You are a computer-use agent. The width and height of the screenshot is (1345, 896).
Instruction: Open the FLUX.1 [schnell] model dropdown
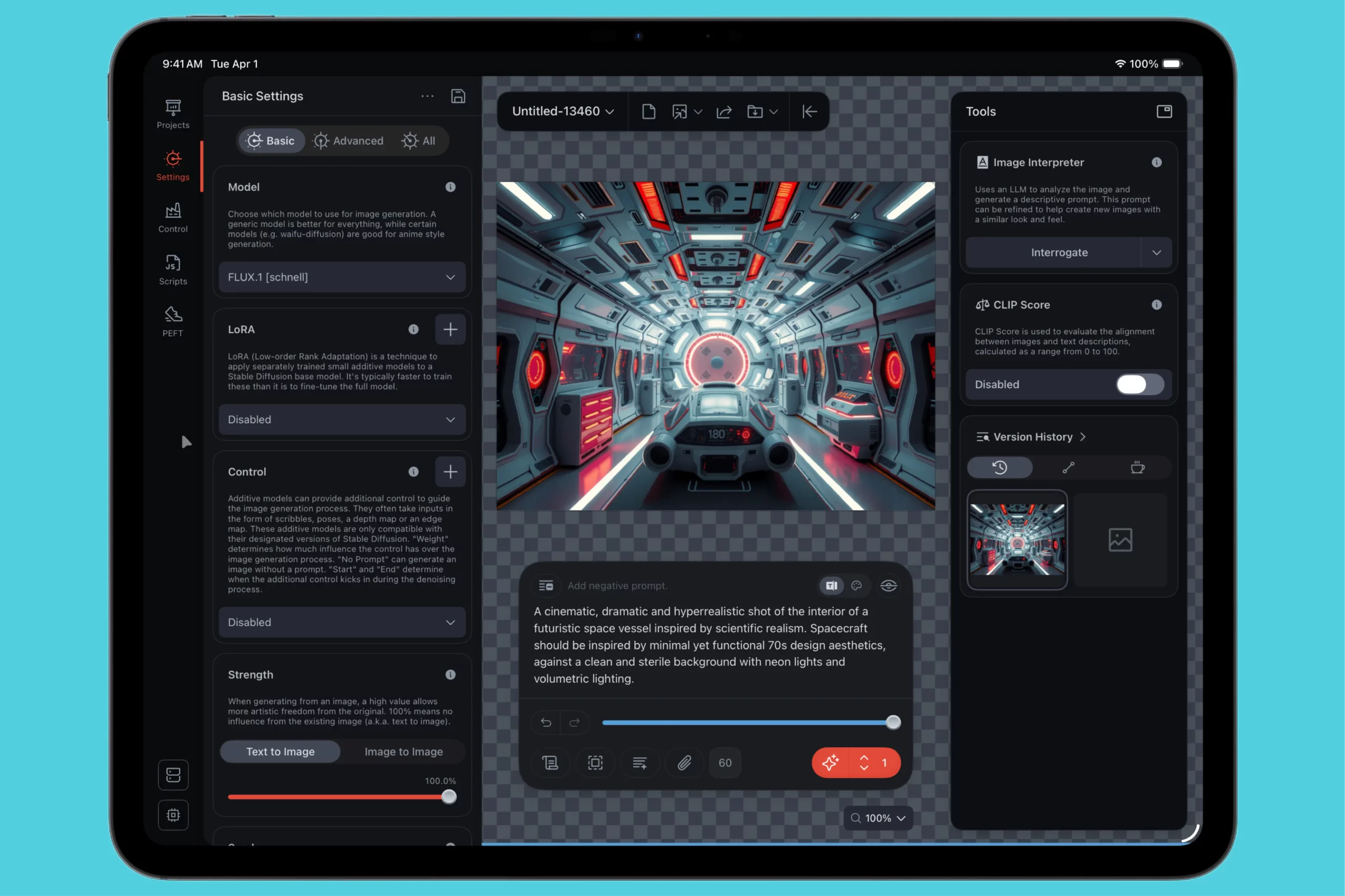[x=342, y=277]
